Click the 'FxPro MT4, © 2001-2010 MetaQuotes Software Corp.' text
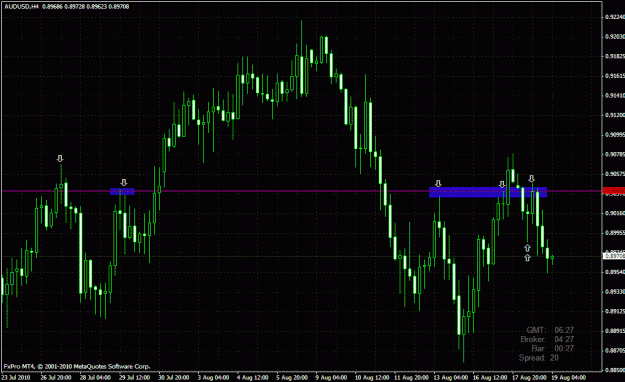 point(77,366)
